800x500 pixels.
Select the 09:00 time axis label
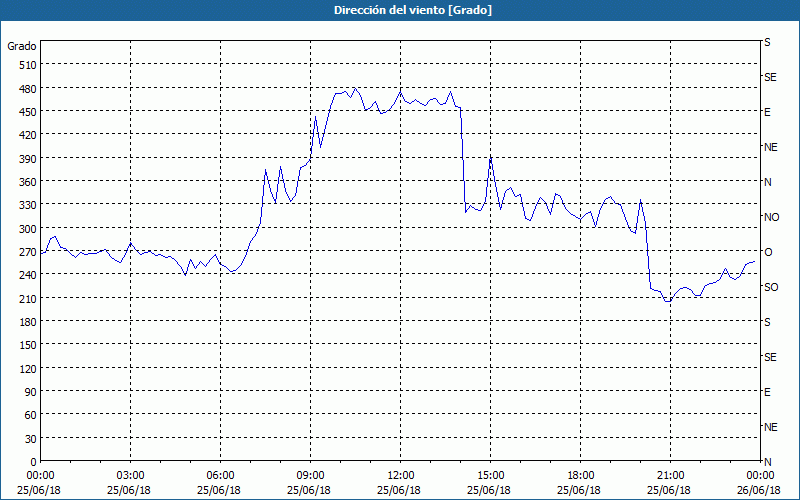pyautogui.click(x=311, y=476)
